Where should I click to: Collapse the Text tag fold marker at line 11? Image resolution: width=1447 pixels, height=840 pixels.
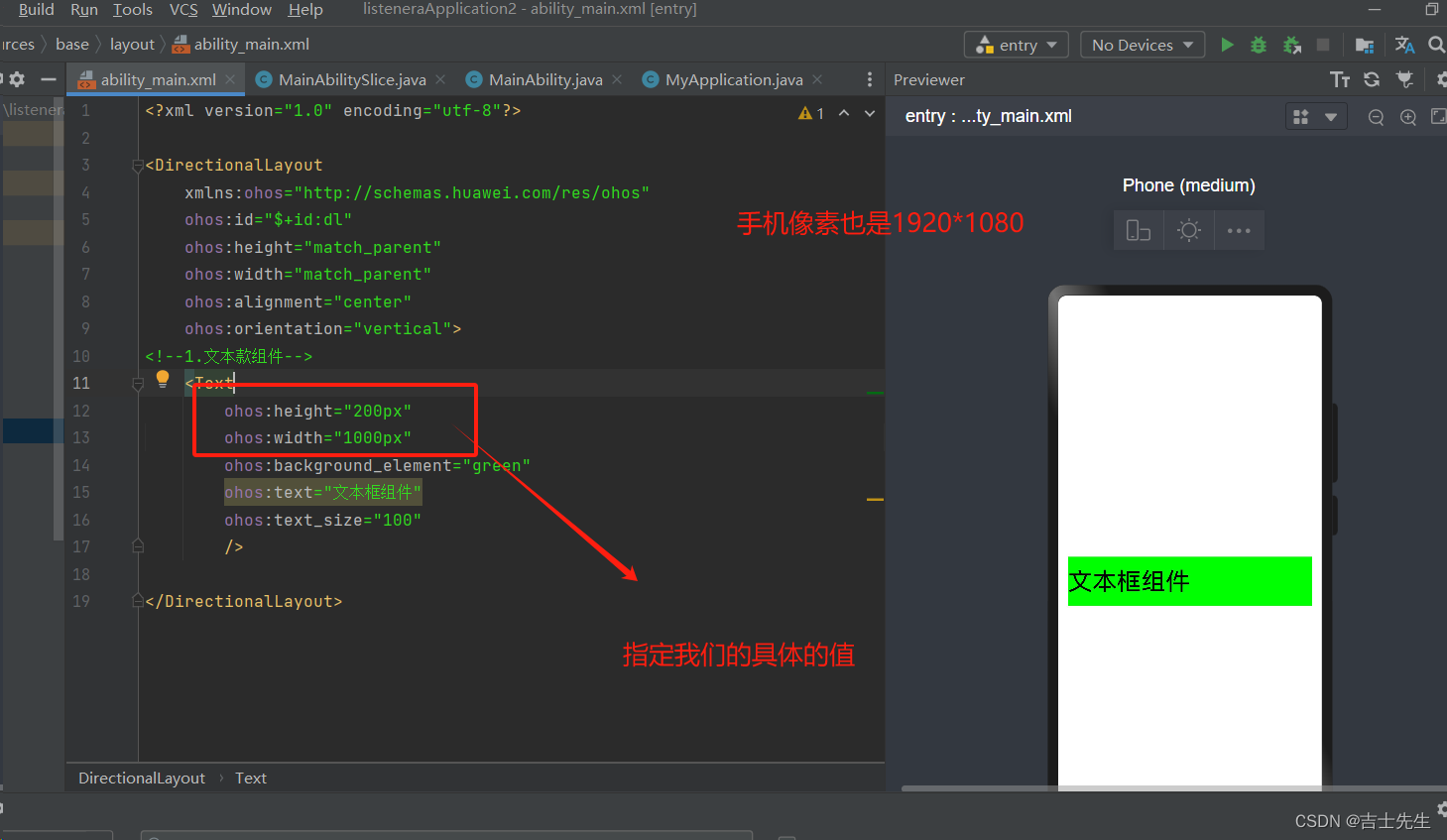[138, 384]
